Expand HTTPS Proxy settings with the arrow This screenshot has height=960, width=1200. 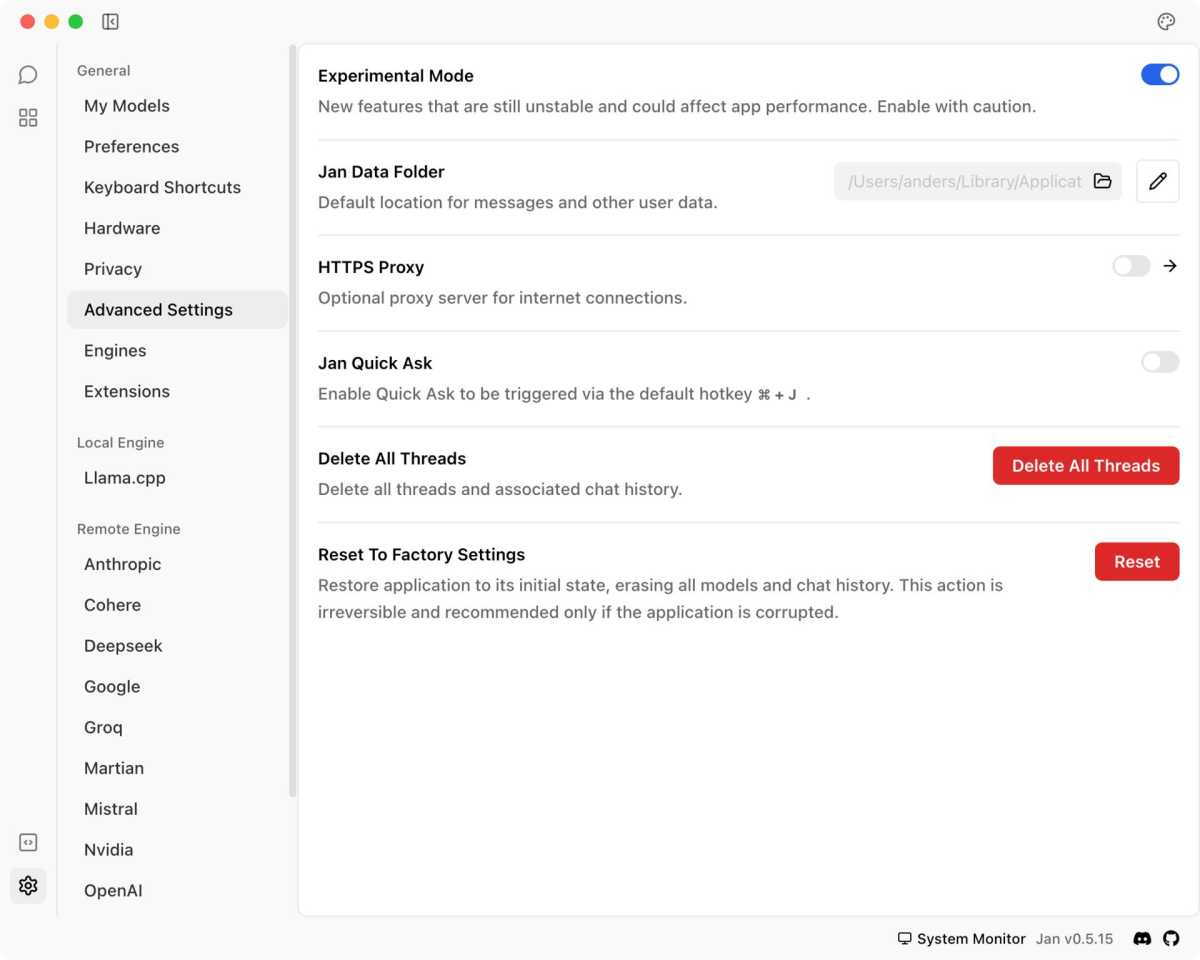tap(1170, 266)
